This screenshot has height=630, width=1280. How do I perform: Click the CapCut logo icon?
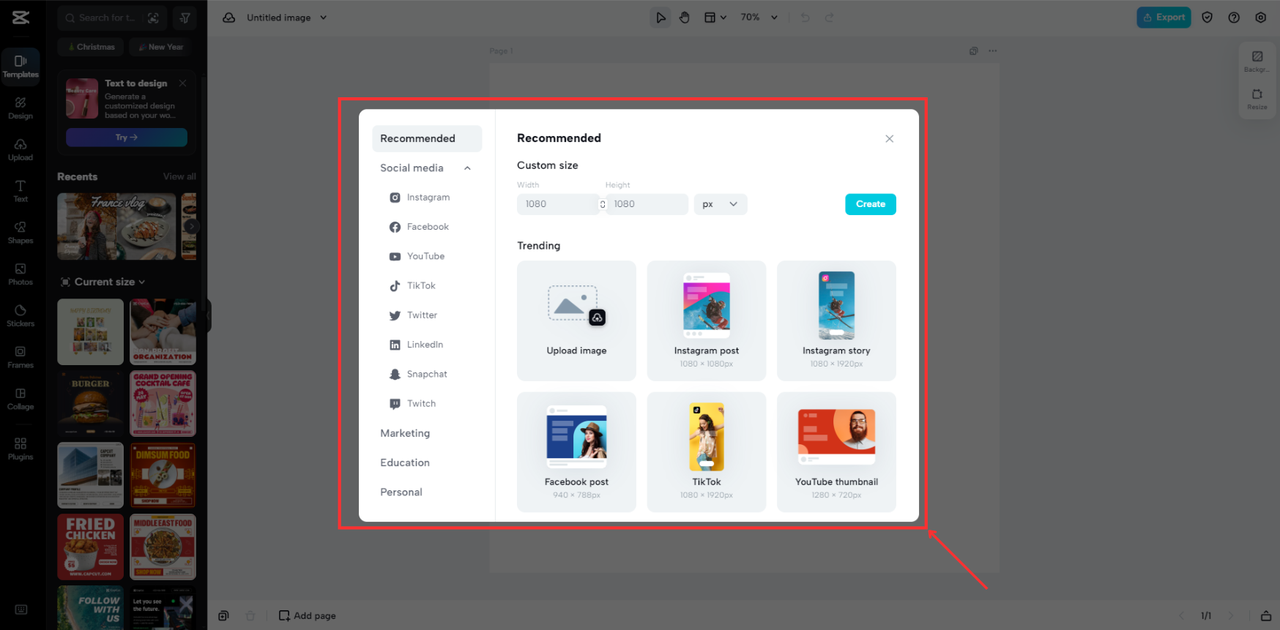point(20,17)
